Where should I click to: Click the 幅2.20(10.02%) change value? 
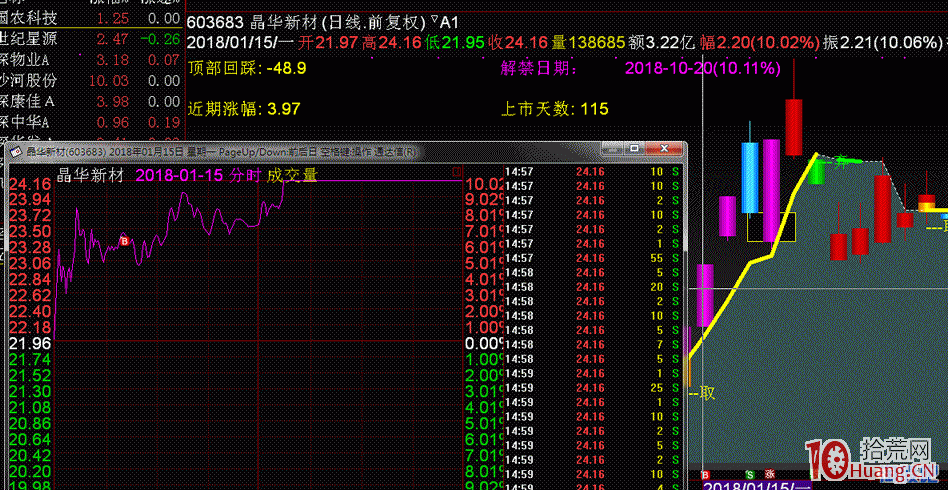pos(759,43)
